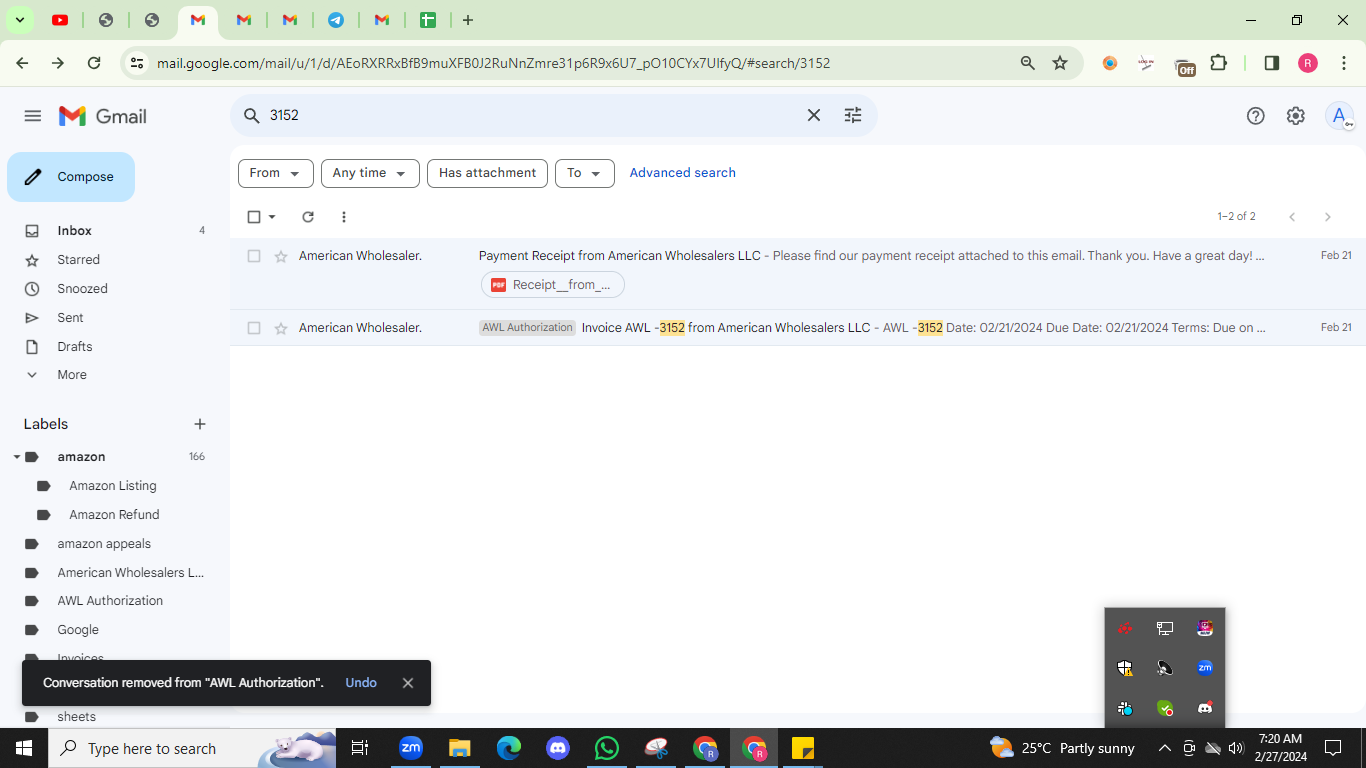This screenshot has height=768, width=1366.
Task: Open the Amazon Refund sublabel
Action: click(114, 515)
